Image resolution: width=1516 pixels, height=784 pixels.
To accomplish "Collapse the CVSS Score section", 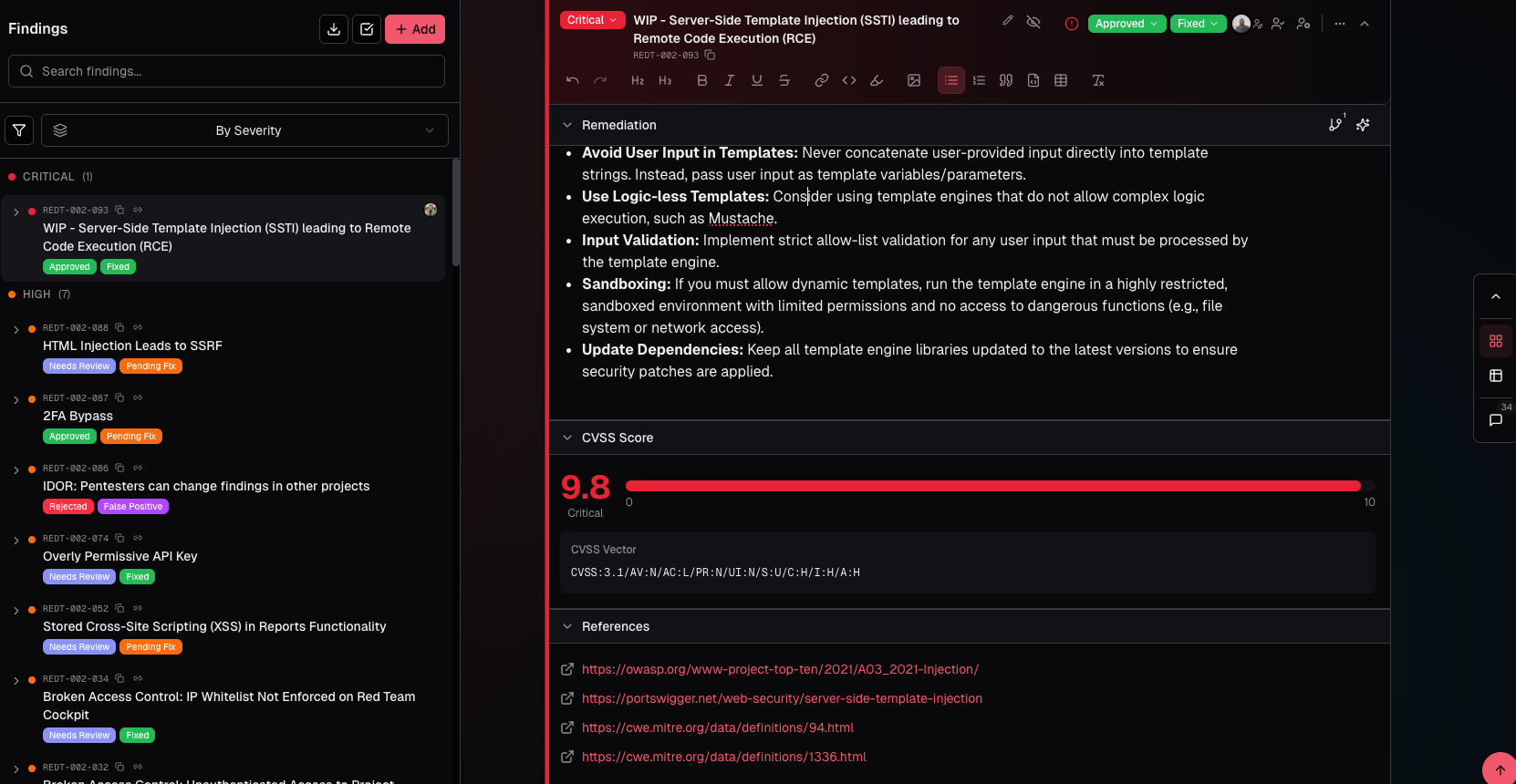I will click(567, 438).
